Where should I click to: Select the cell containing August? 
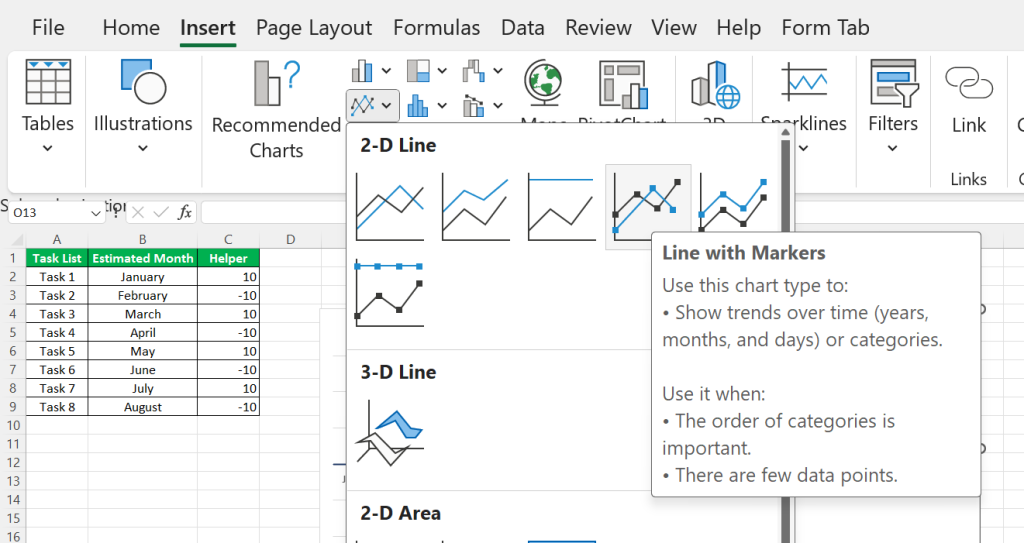(x=142, y=407)
